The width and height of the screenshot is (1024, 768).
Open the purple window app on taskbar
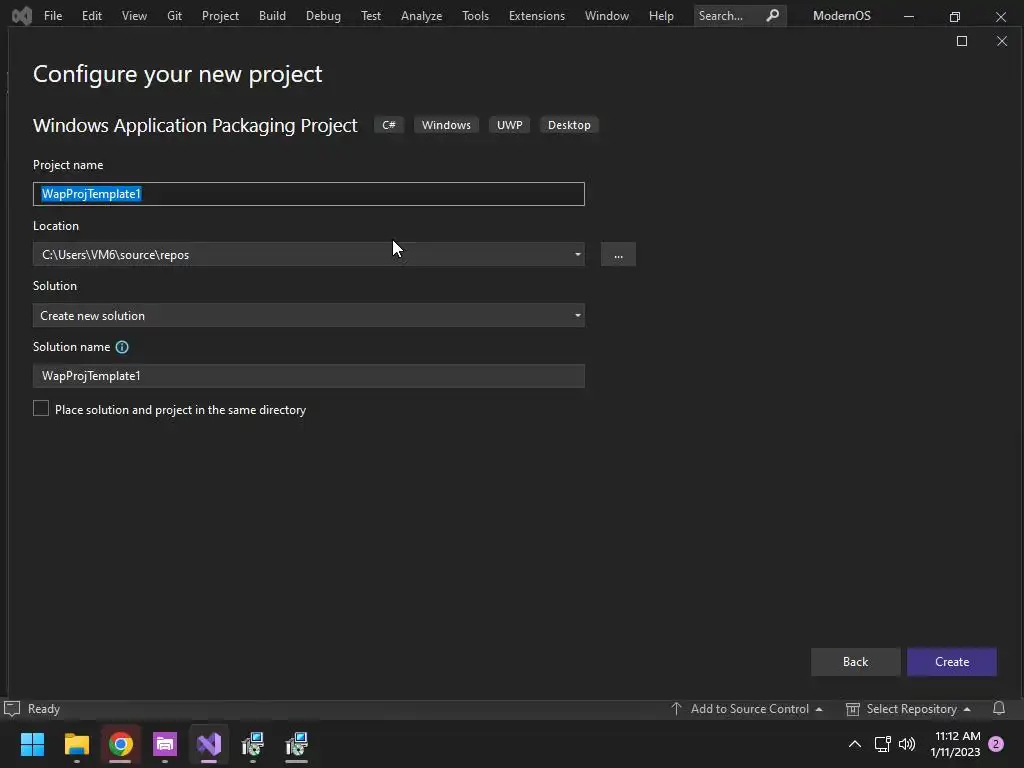pos(165,744)
